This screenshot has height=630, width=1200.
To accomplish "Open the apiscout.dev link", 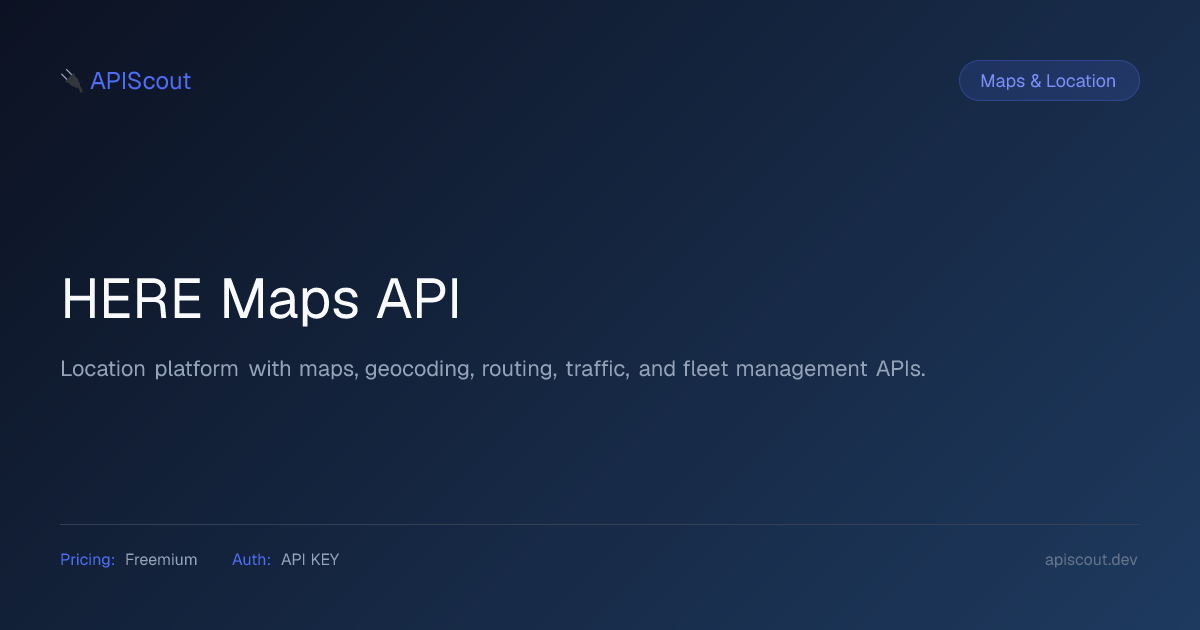I will pos(1091,560).
